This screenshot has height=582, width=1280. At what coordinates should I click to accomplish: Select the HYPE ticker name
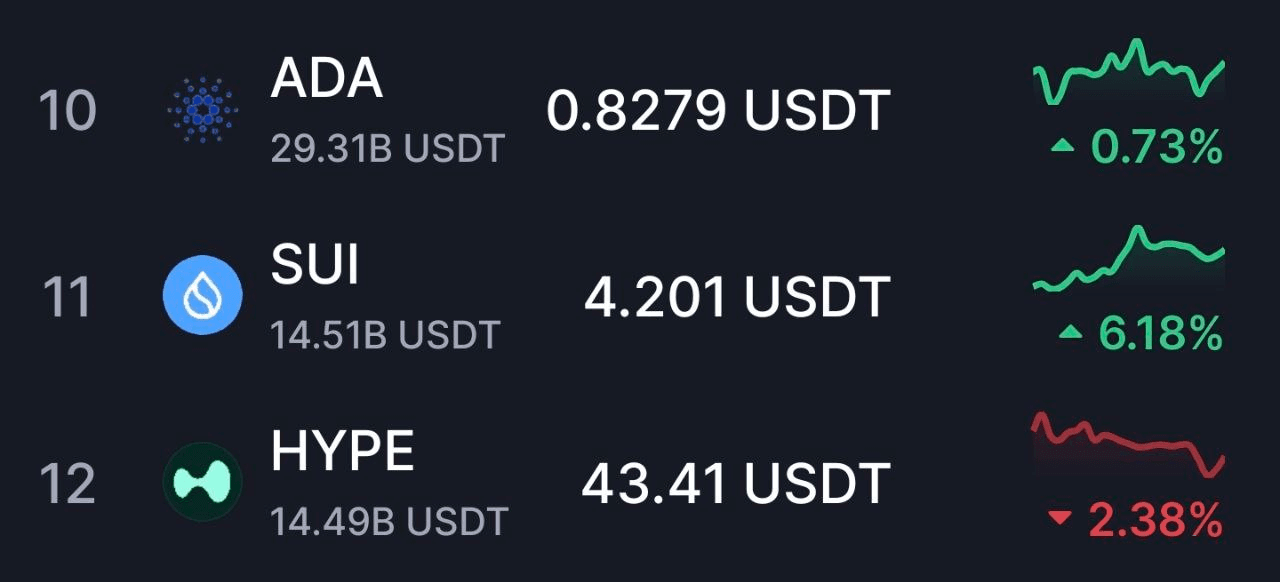click(x=343, y=452)
